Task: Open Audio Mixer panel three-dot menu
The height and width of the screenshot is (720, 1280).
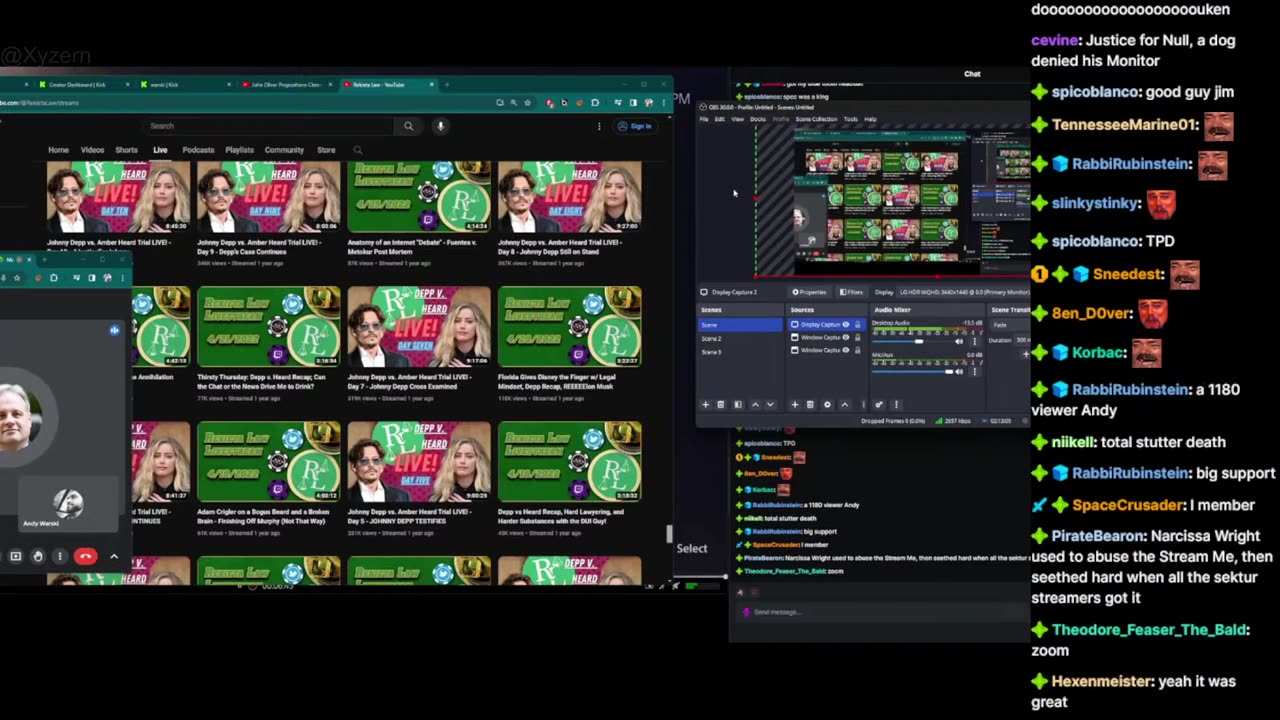Action: pos(896,404)
